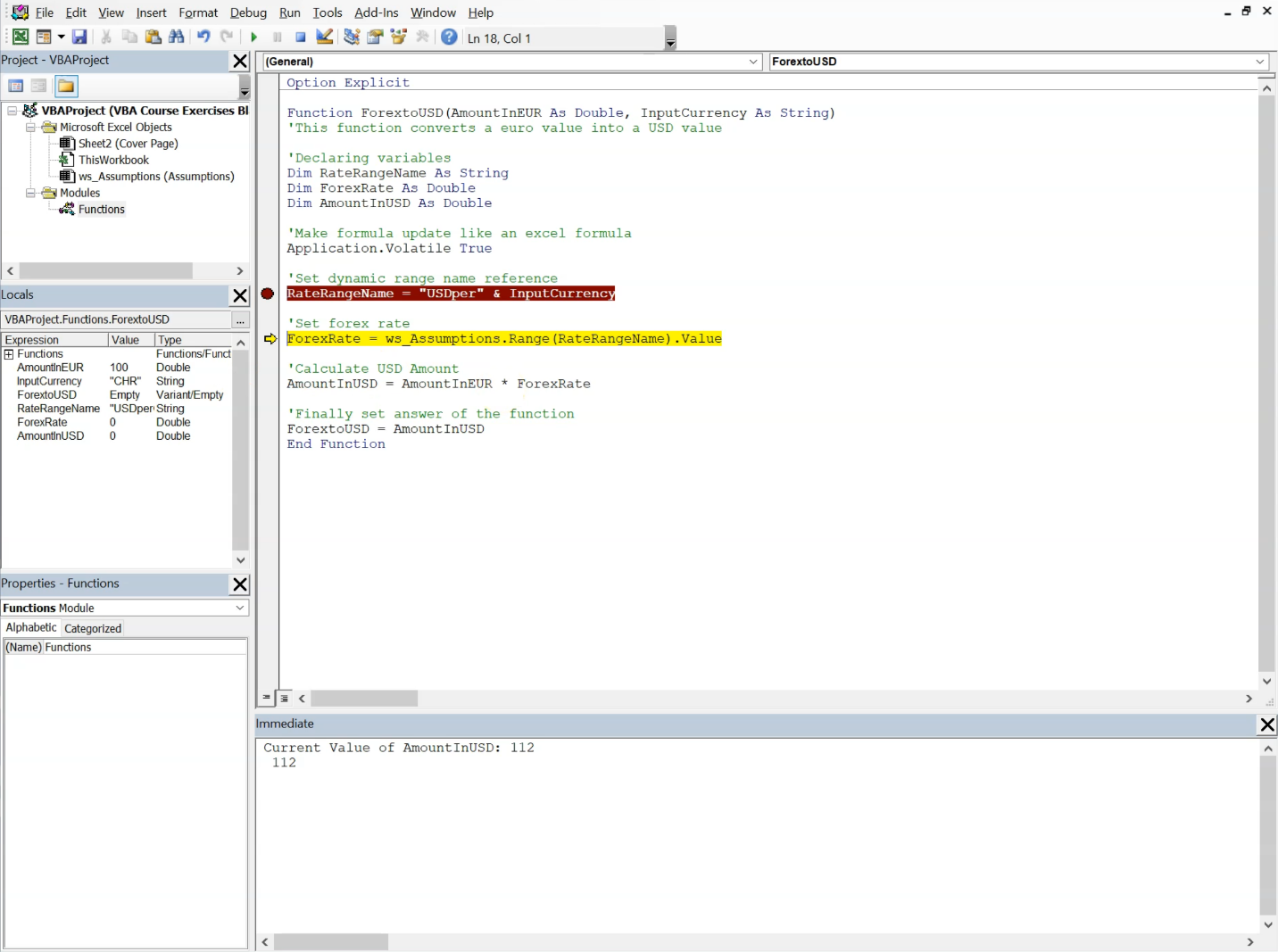Toggle the red breakpoint dot on RateRangeName line

[x=268, y=294]
